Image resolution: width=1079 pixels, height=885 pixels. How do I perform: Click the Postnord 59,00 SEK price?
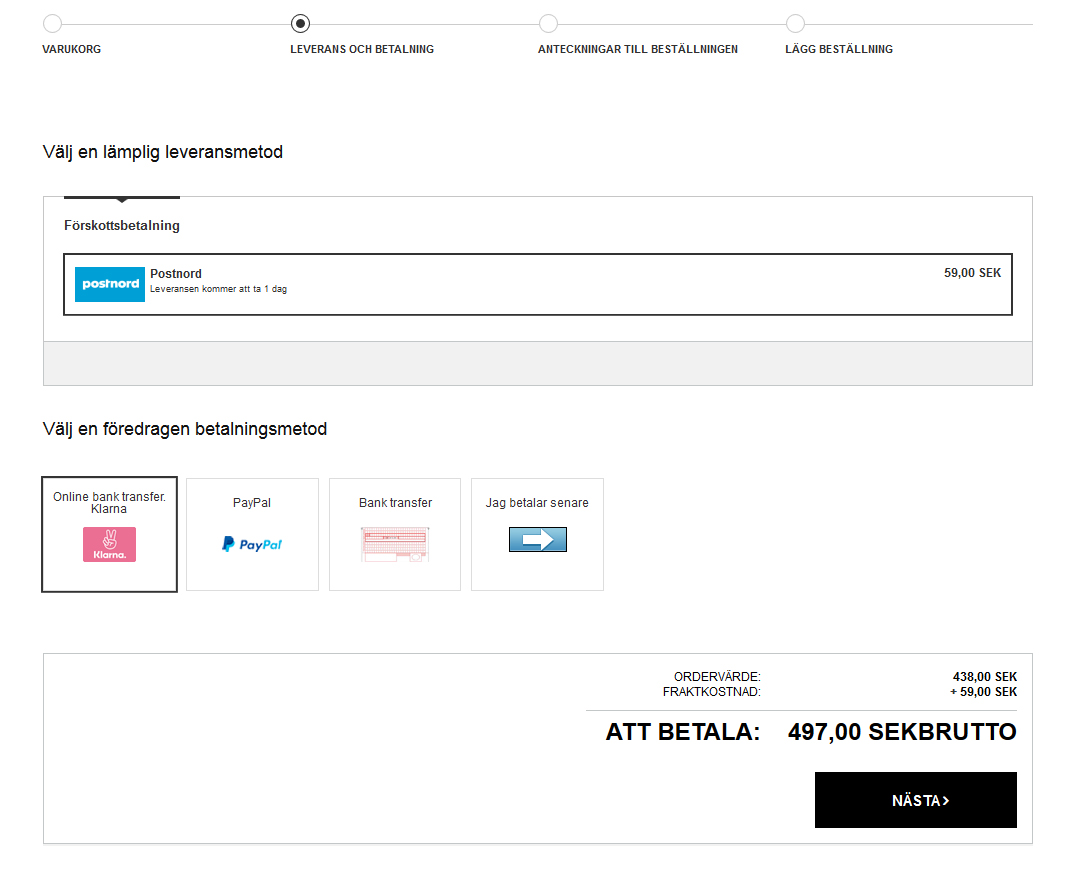point(972,273)
